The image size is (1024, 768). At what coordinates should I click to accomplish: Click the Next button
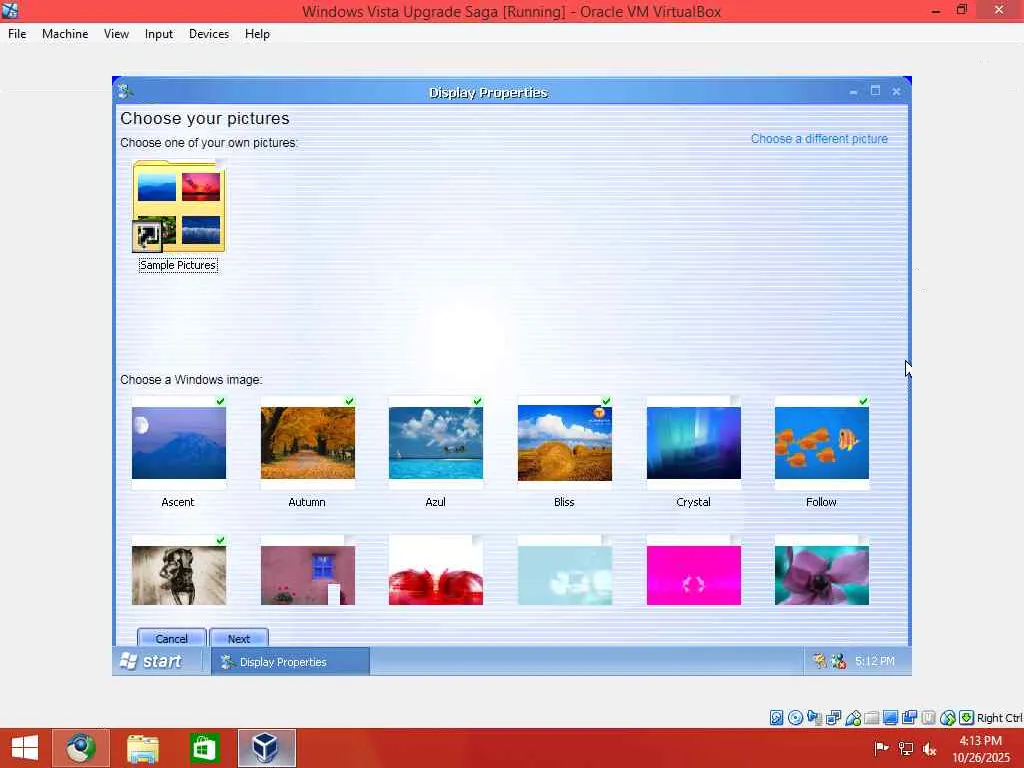(x=239, y=638)
